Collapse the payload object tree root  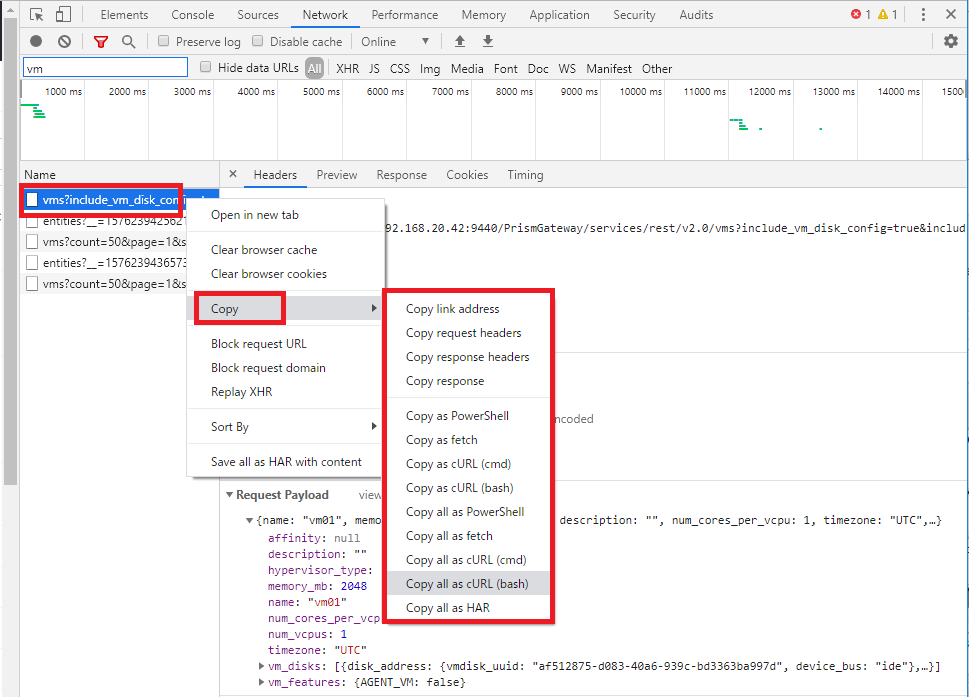[x=250, y=520]
